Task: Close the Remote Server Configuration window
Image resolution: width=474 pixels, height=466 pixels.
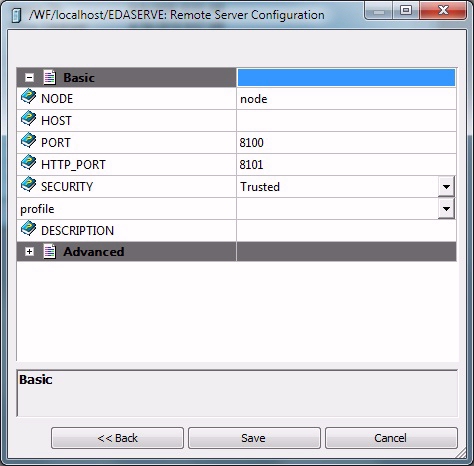Action: click(x=443, y=10)
